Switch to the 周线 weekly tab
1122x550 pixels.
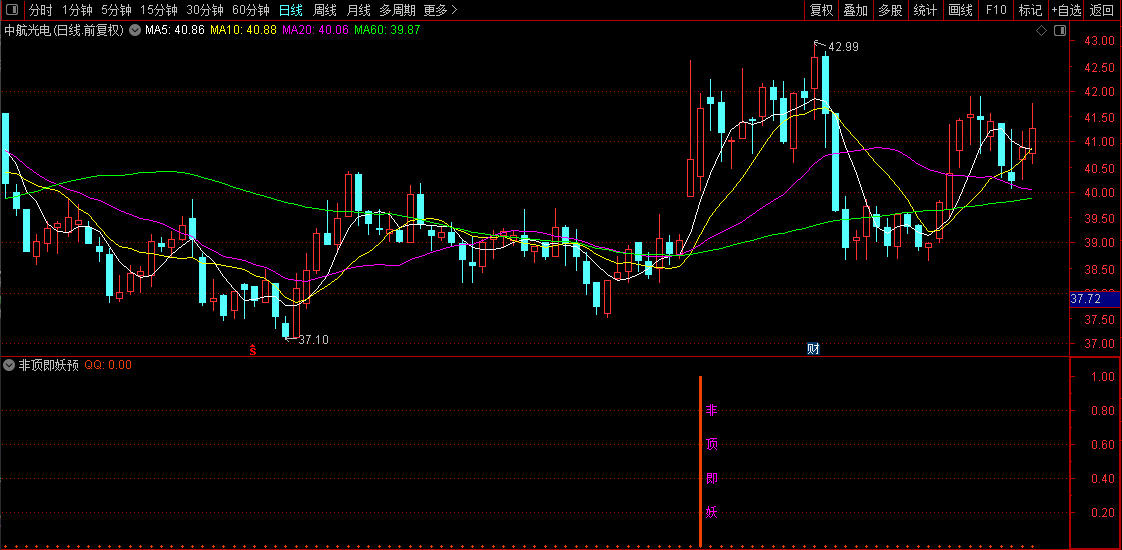pyautogui.click(x=325, y=10)
